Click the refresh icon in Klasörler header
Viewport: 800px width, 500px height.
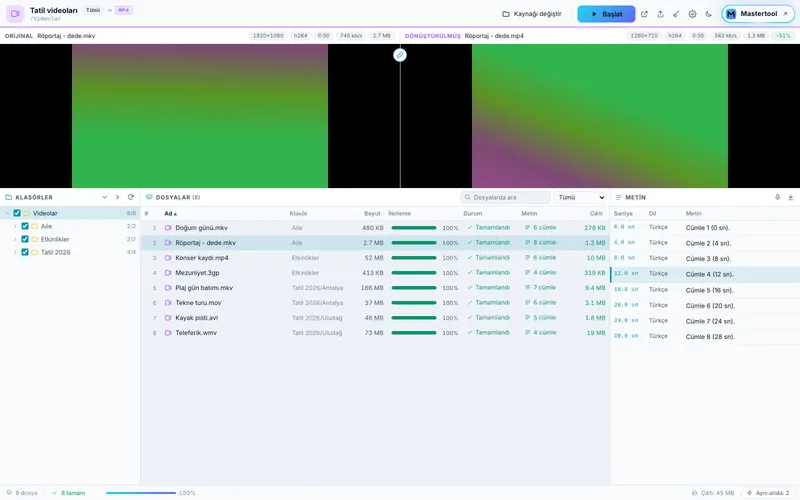tap(131, 197)
